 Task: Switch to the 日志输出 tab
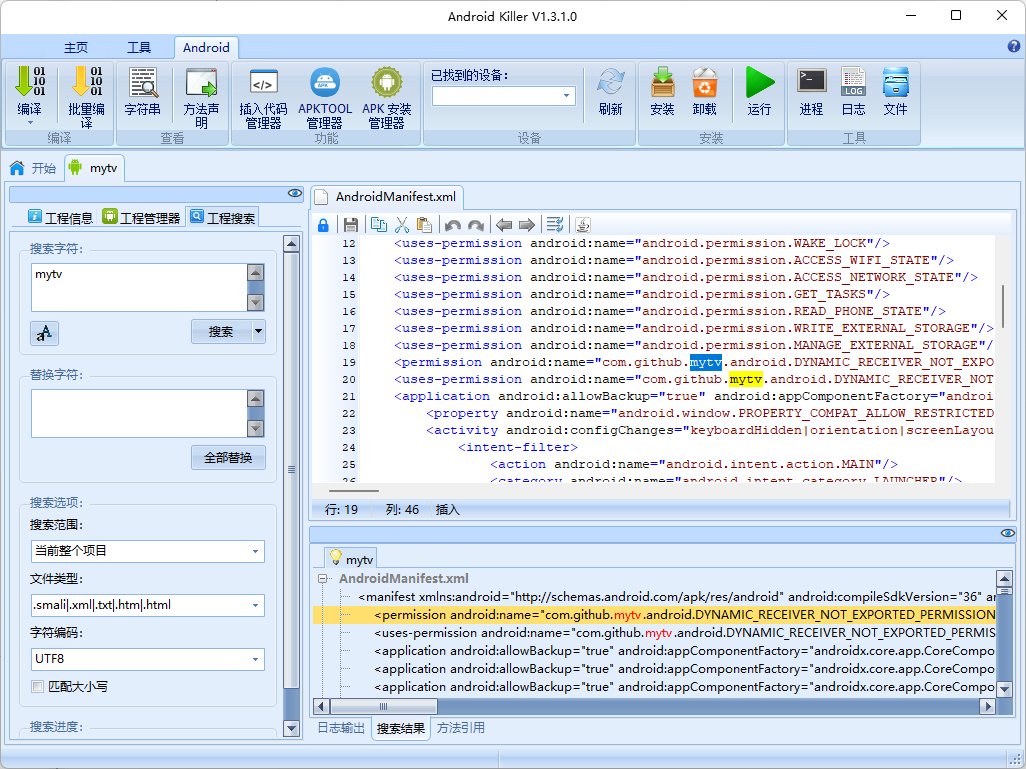click(x=341, y=728)
